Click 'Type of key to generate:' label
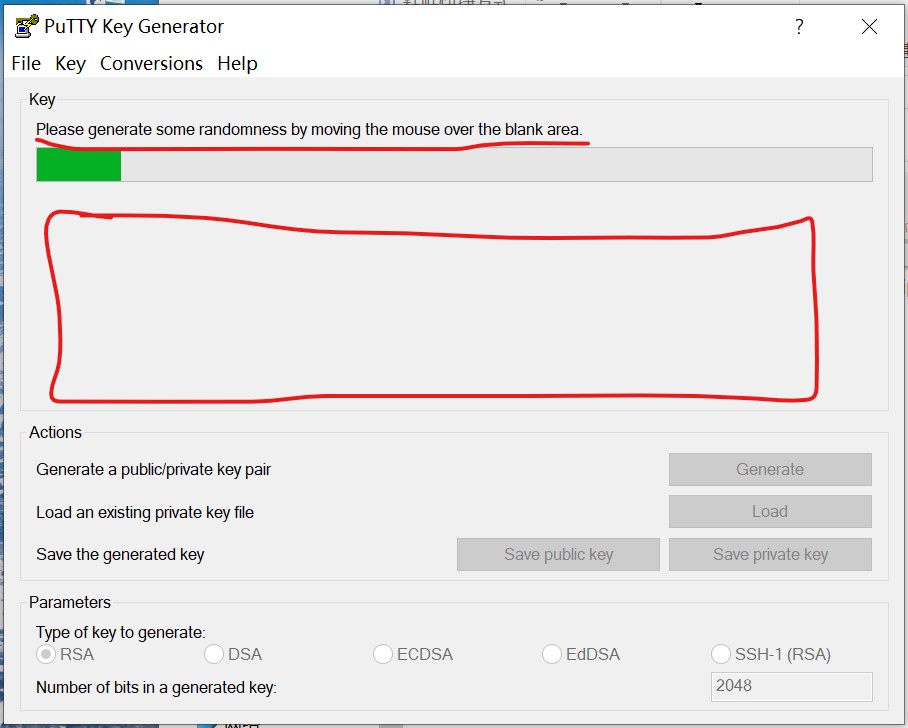This screenshot has width=908, height=728. 120,632
